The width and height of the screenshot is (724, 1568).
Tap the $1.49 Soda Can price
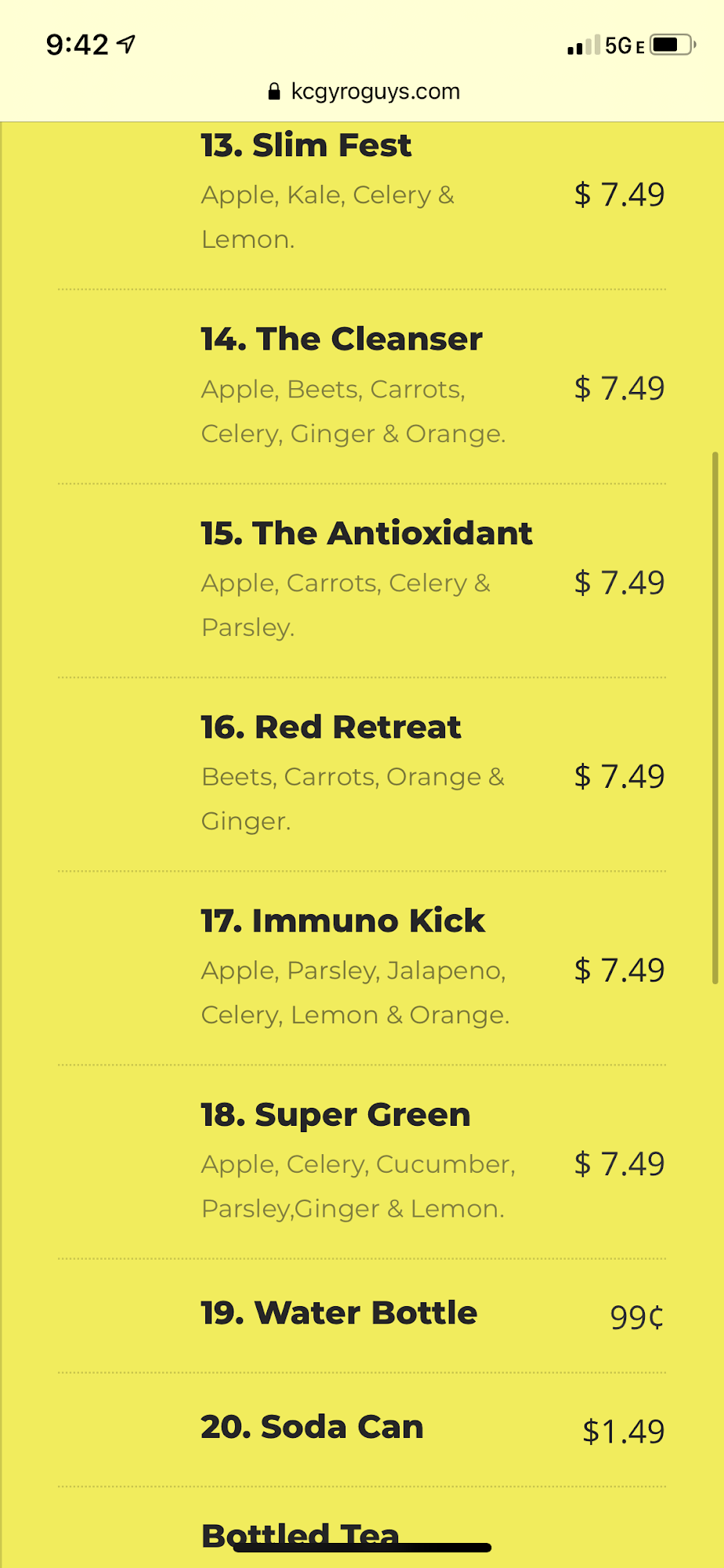click(x=623, y=1432)
